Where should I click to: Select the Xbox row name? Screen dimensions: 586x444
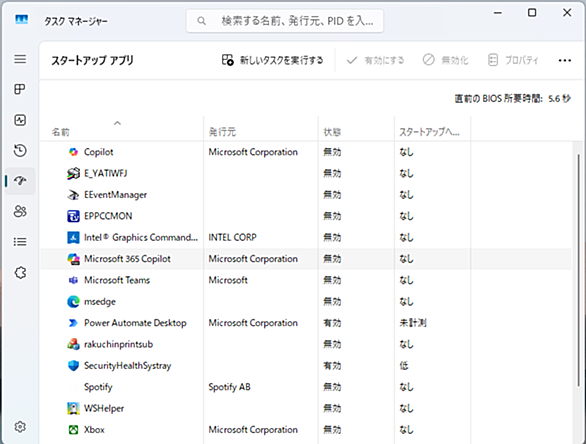[x=94, y=430]
